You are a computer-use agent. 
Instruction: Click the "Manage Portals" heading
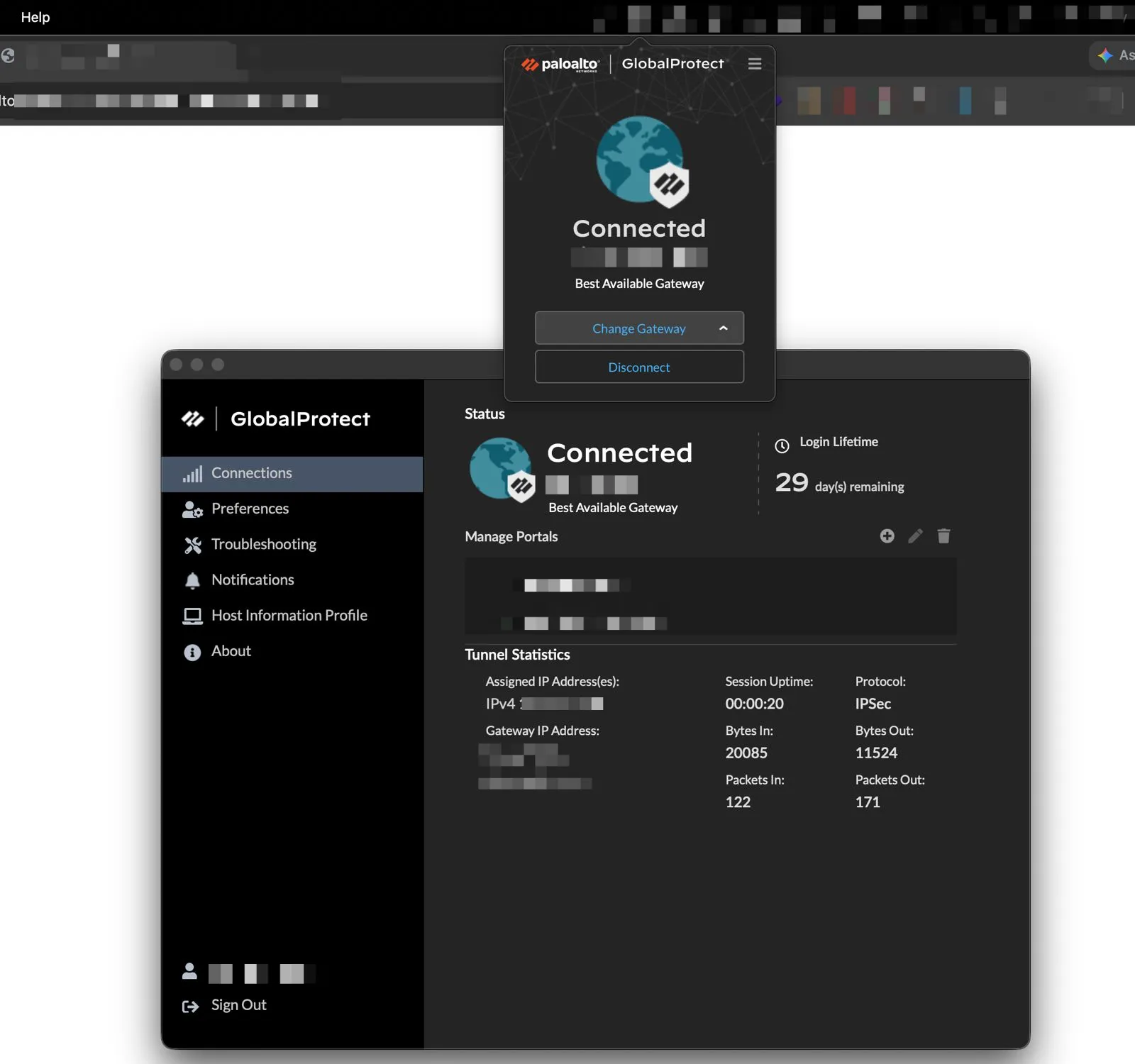511,537
